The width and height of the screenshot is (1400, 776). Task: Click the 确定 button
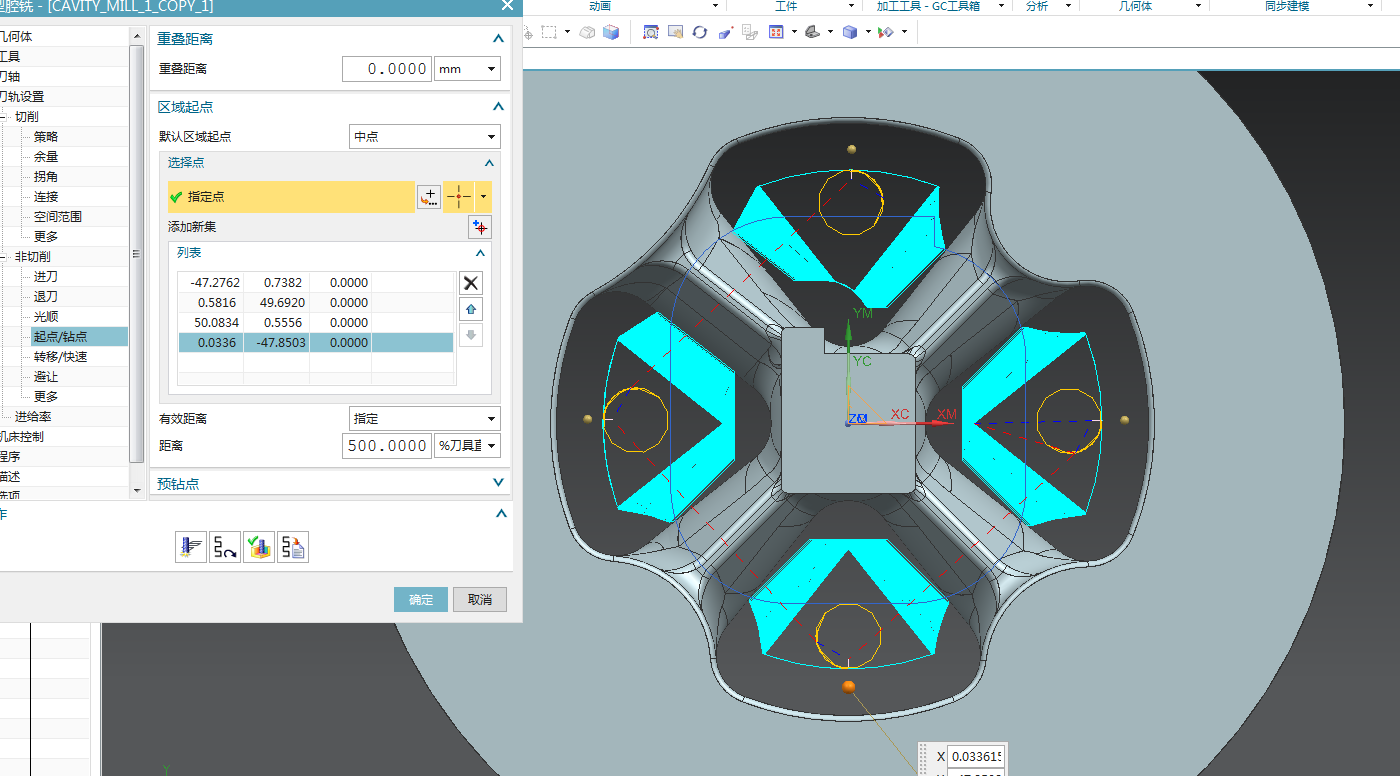click(421, 599)
